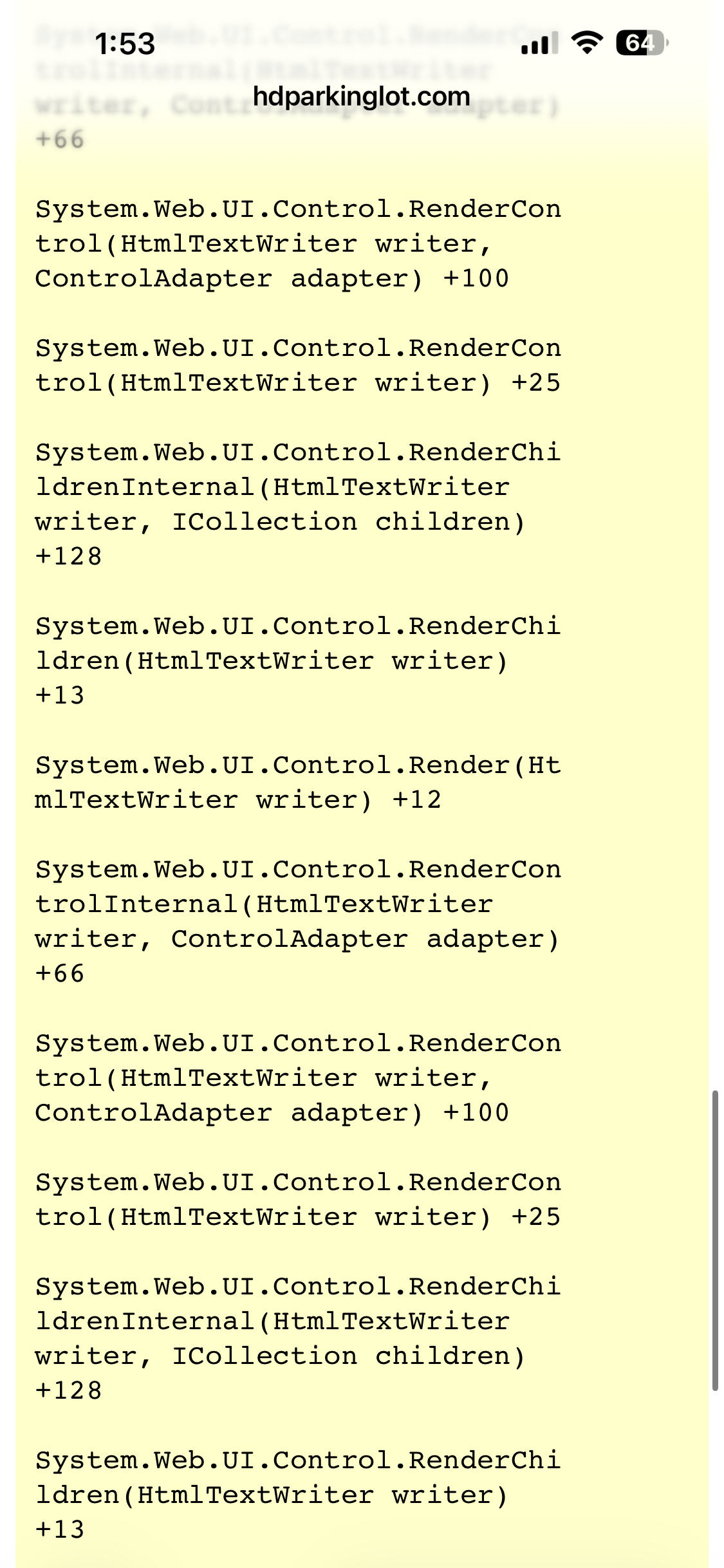
Task: Tap the blurred +66 offset near top
Action: coord(60,139)
